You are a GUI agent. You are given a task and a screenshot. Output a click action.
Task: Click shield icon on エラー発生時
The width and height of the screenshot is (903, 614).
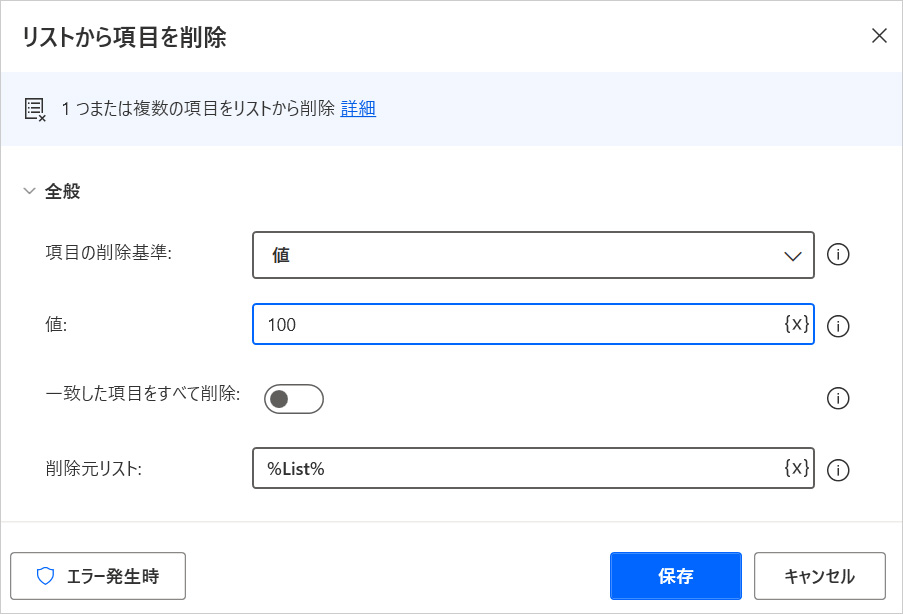(x=45, y=576)
